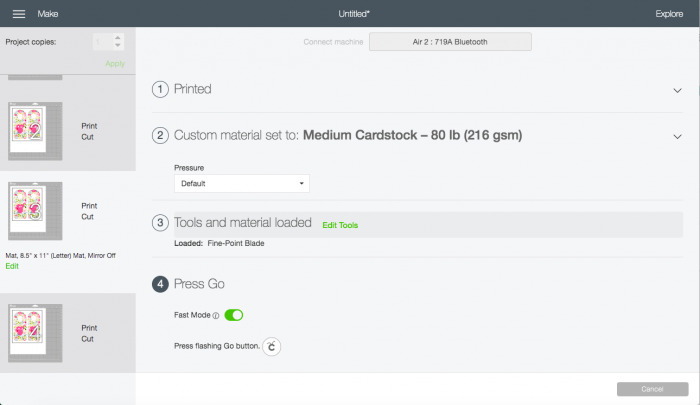
Task: Open the Explore machine menu
Action: point(669,14)
